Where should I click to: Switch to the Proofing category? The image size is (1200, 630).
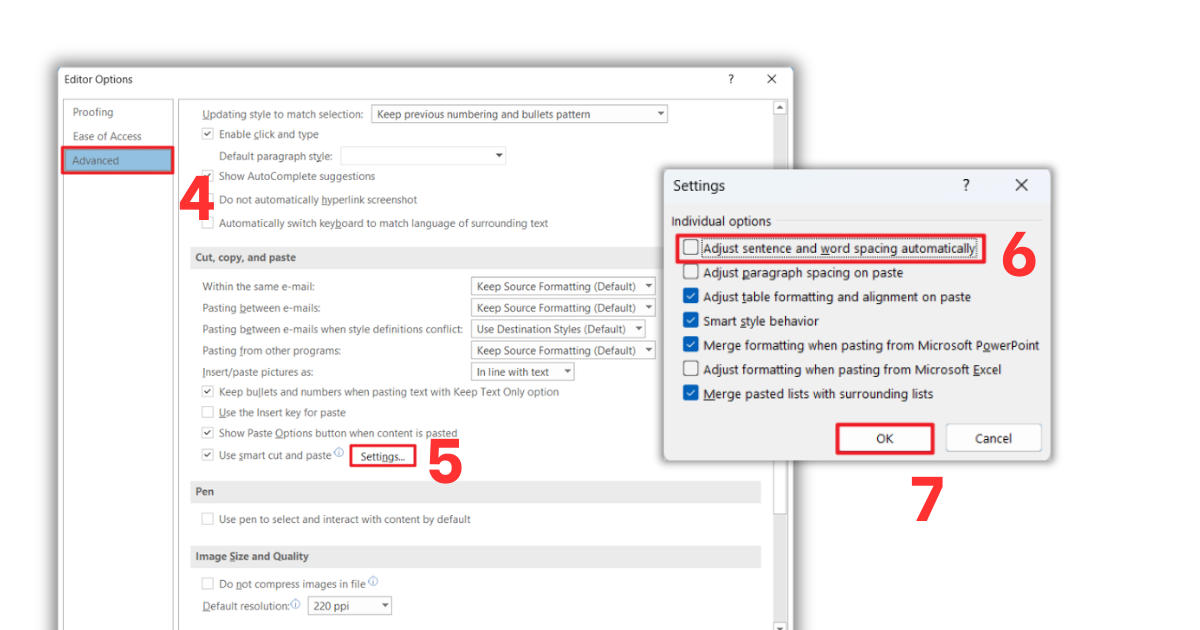pyautogui.click(x=93, y=112)
